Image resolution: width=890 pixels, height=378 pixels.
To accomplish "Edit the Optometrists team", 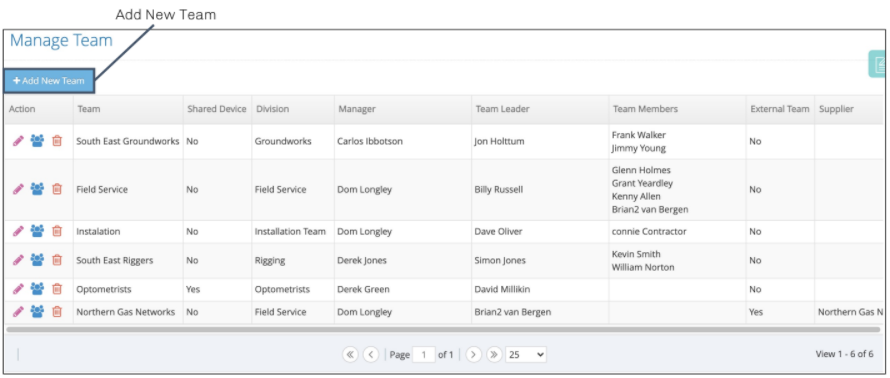I will [18, 289].
